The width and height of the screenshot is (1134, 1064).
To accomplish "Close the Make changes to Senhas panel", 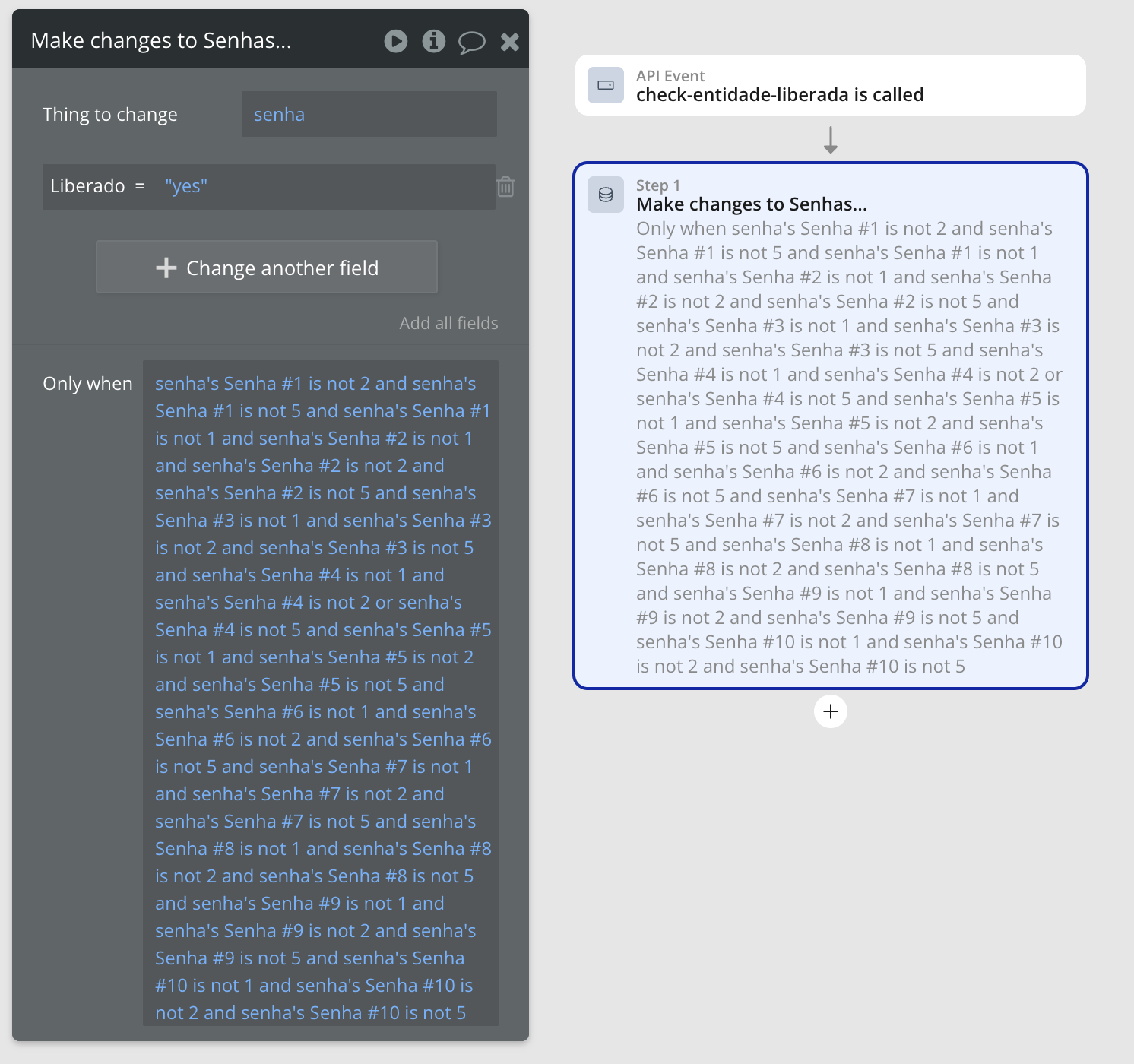I will coord(510,42).
